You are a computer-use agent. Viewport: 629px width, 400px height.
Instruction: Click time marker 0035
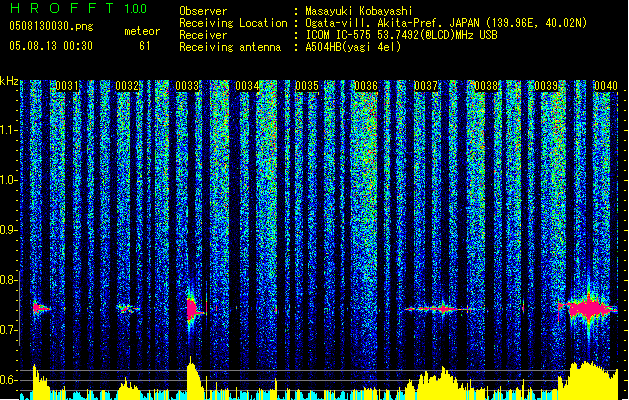(307, 86)
